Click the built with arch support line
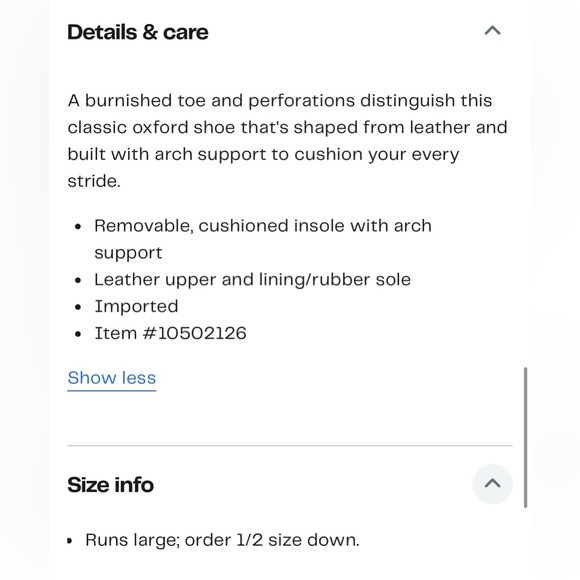This screenshot has height=580, width=580. coord(263,155)
